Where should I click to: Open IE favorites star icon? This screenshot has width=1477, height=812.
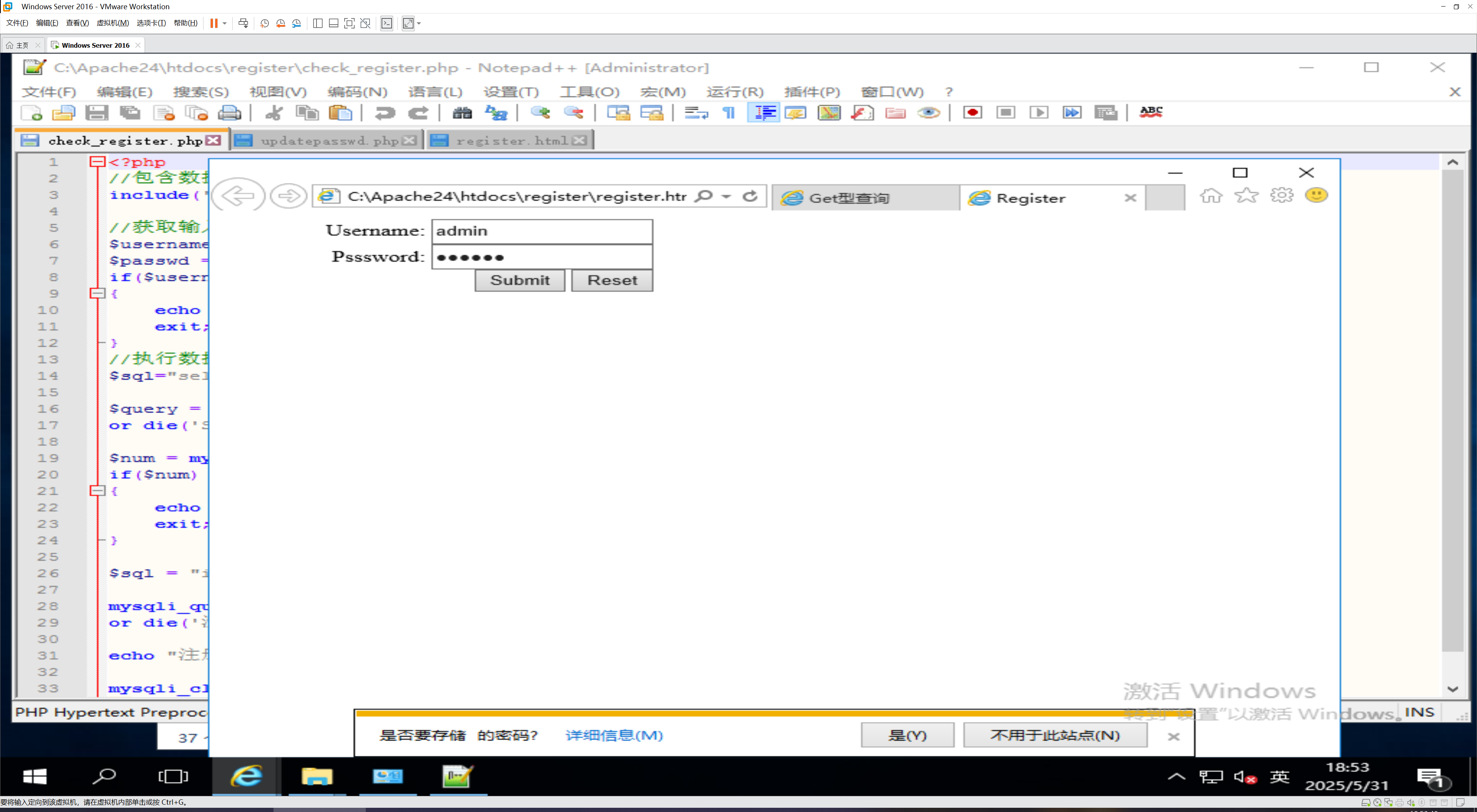point(1247,195)
